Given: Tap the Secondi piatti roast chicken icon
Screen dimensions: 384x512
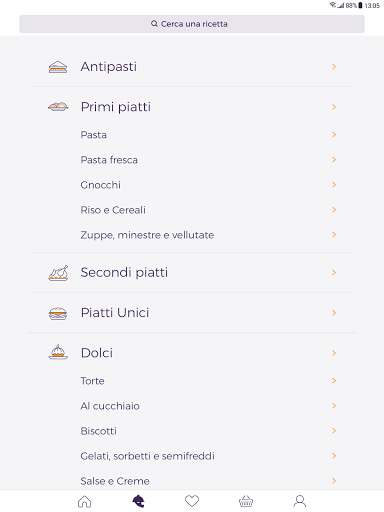Looking at the screenshot, I should 58,273.
